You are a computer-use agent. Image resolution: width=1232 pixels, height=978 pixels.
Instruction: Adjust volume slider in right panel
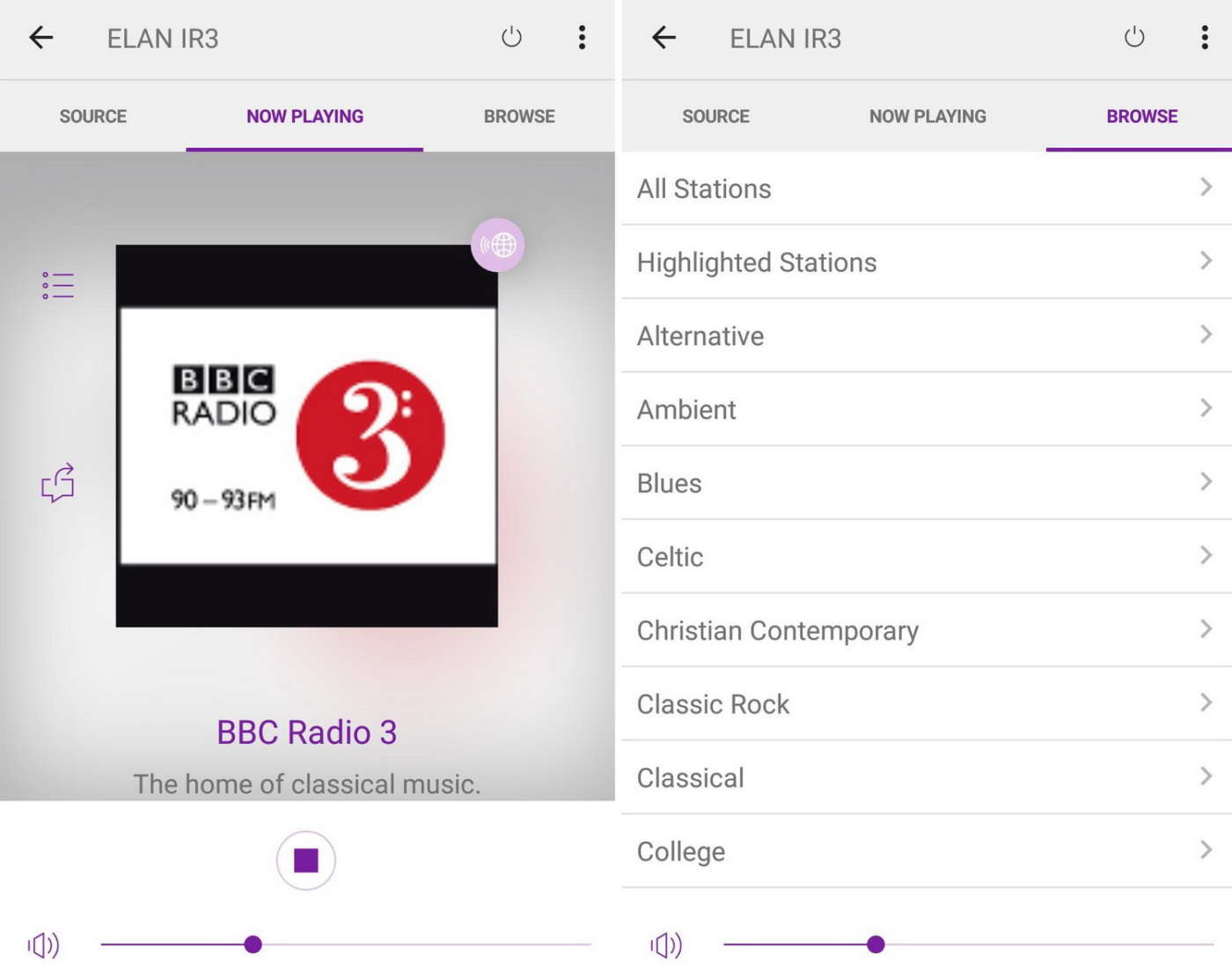(x=969, y=945)
